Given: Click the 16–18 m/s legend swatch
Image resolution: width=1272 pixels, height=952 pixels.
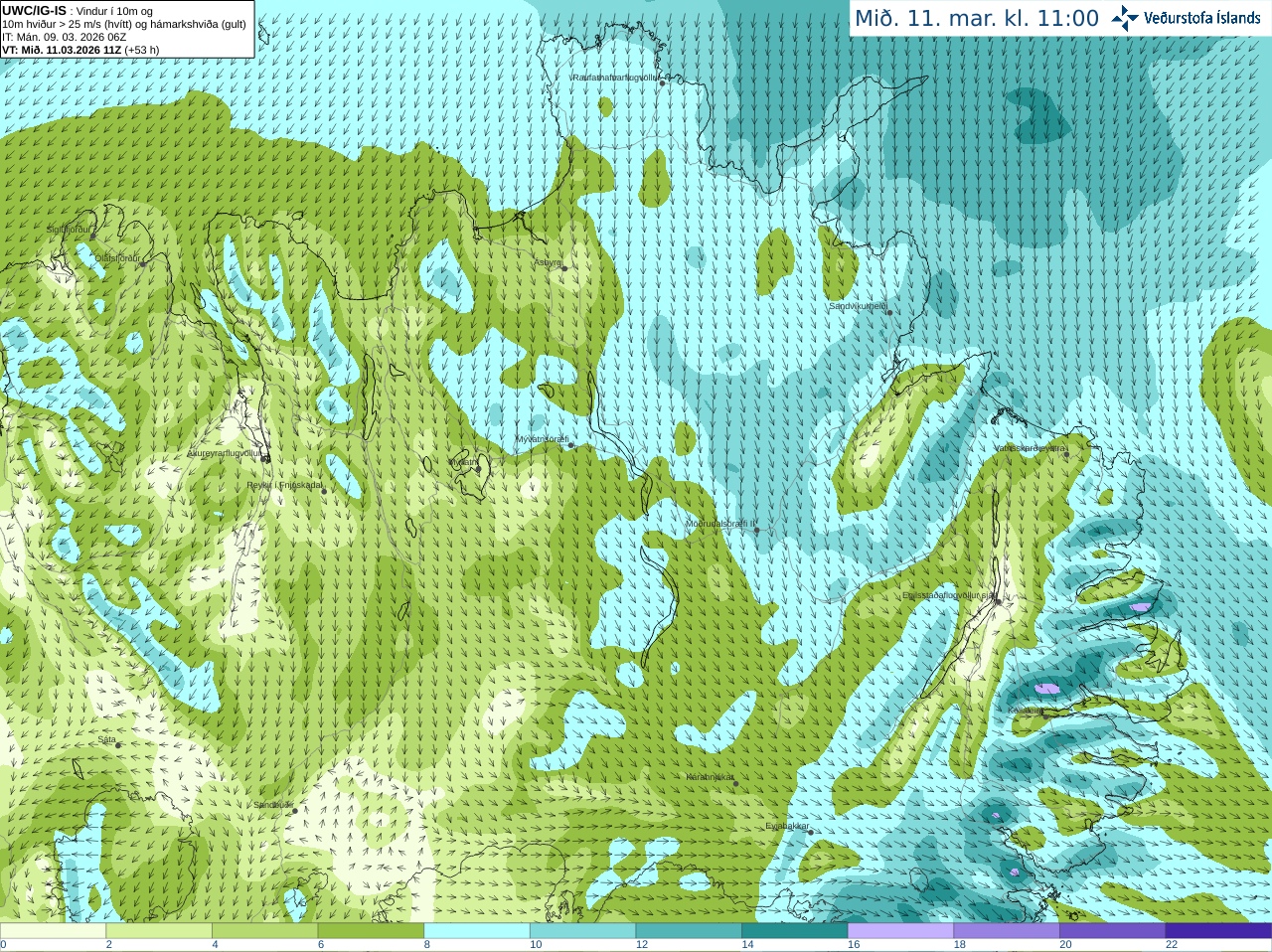Looking at the screenshot, I should (x=900, y=931).
